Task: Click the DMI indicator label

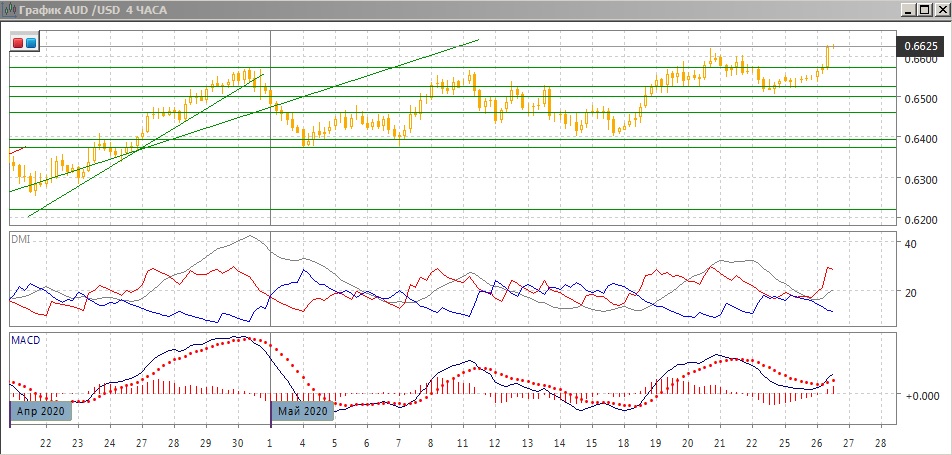Action: 20,239
